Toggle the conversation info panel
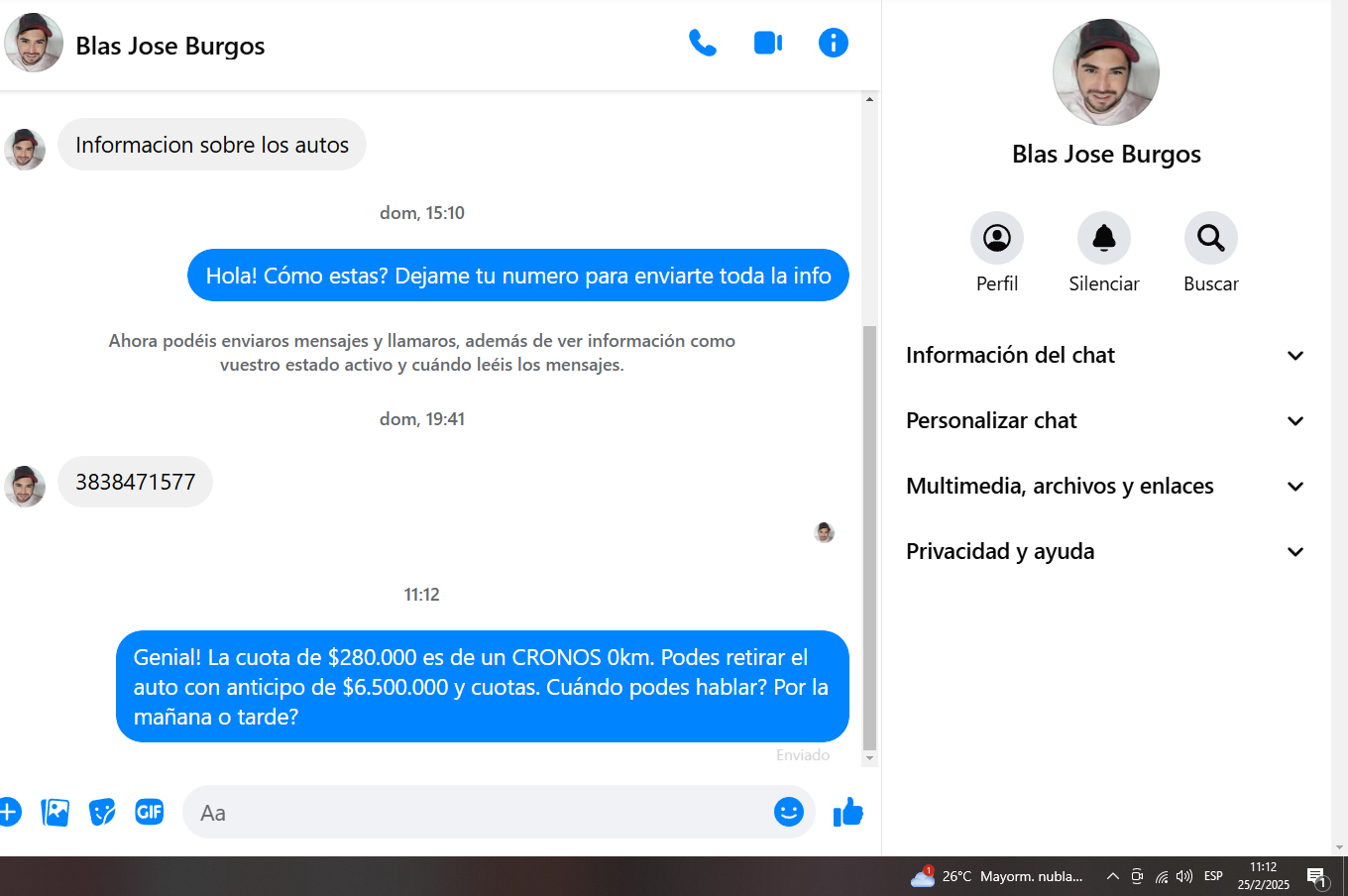Image resolution: width=1348 pixels, height=896 pixels. click(833, 43)
